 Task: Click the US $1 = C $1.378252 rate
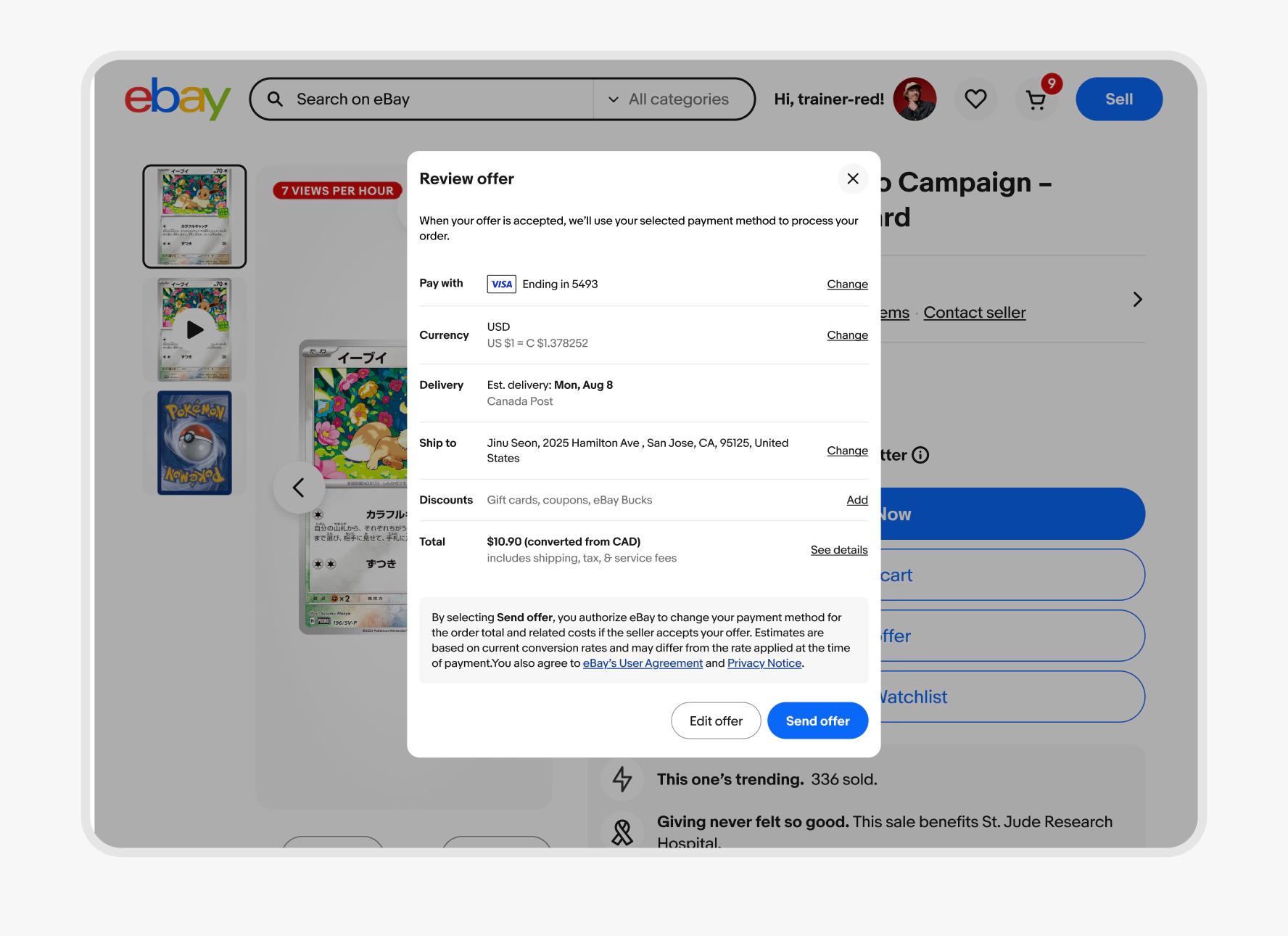(x=537, y=342)
